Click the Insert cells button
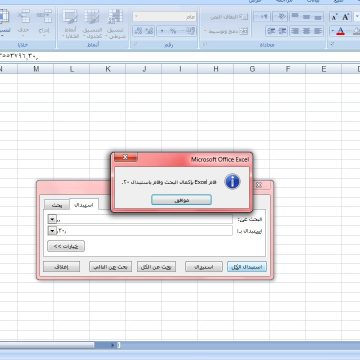This screenshot has height=360, width=360. pos(44,24)
